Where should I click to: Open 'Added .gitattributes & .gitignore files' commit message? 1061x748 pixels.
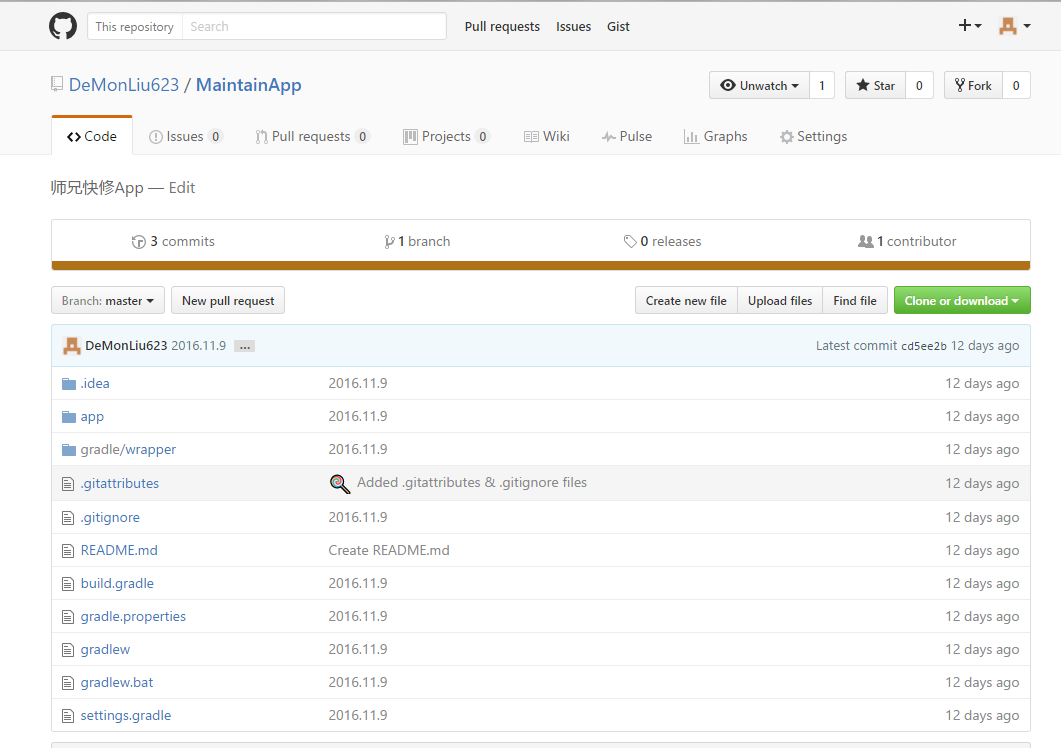(472, 483)
